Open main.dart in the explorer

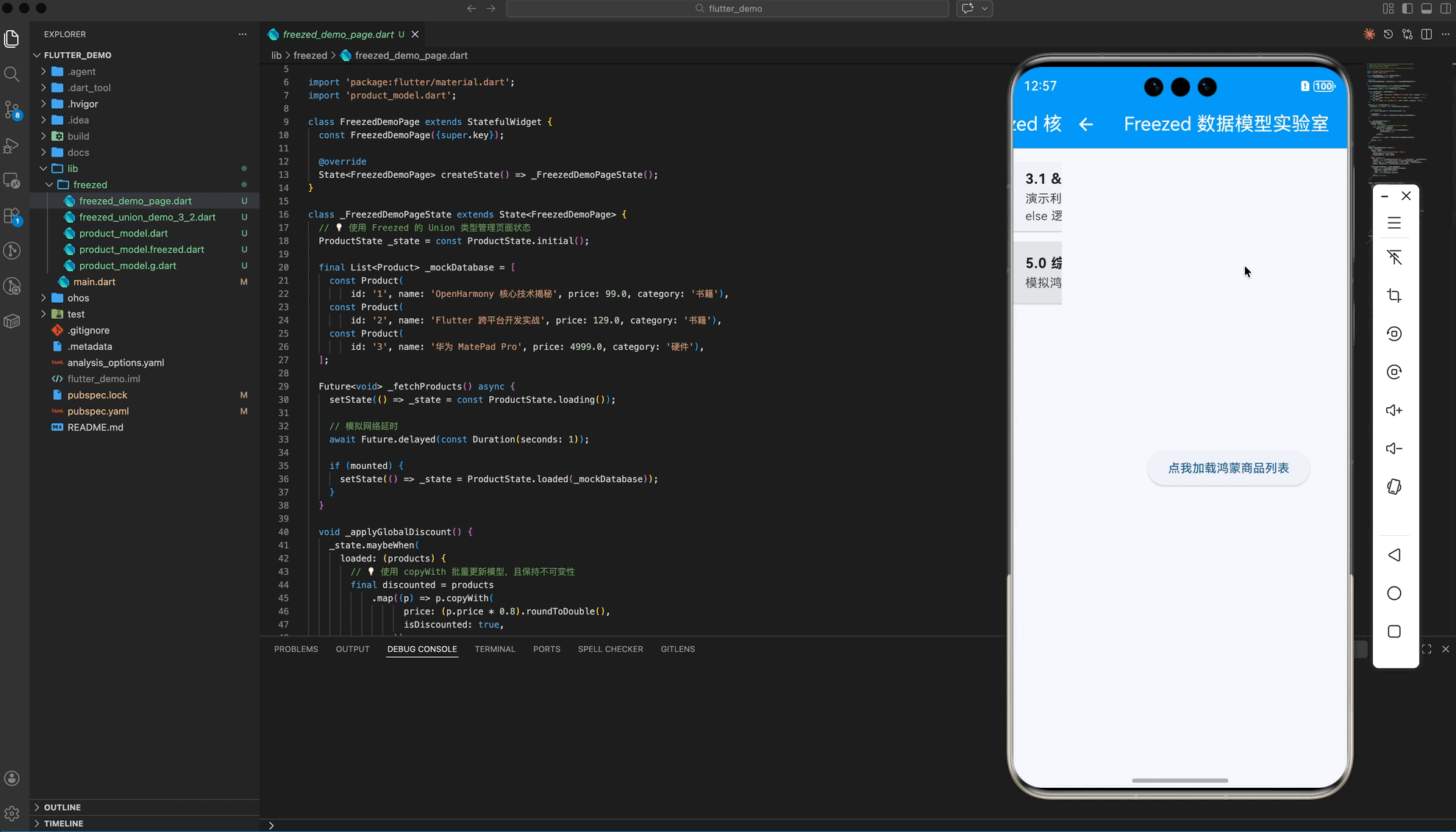pos(94,281)
